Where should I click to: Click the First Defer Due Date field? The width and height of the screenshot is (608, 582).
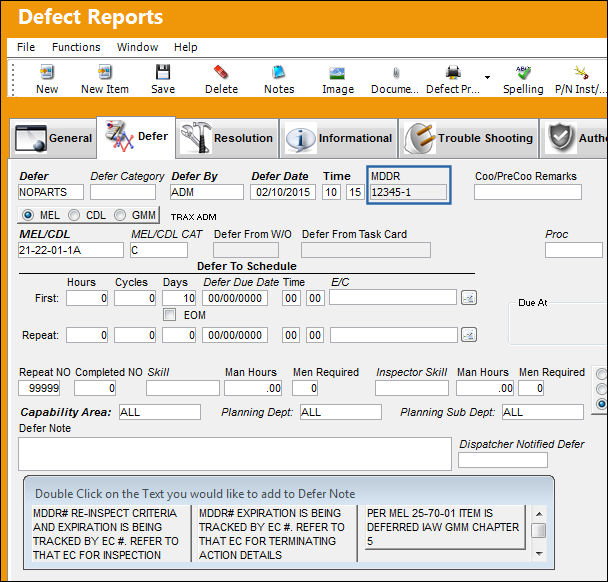(x=235, y=298)
